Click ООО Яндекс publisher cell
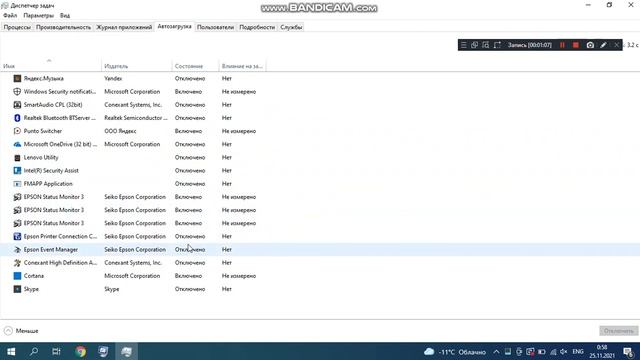The height and width of the screenshot is (360, 640). click(x=120, y=131)
